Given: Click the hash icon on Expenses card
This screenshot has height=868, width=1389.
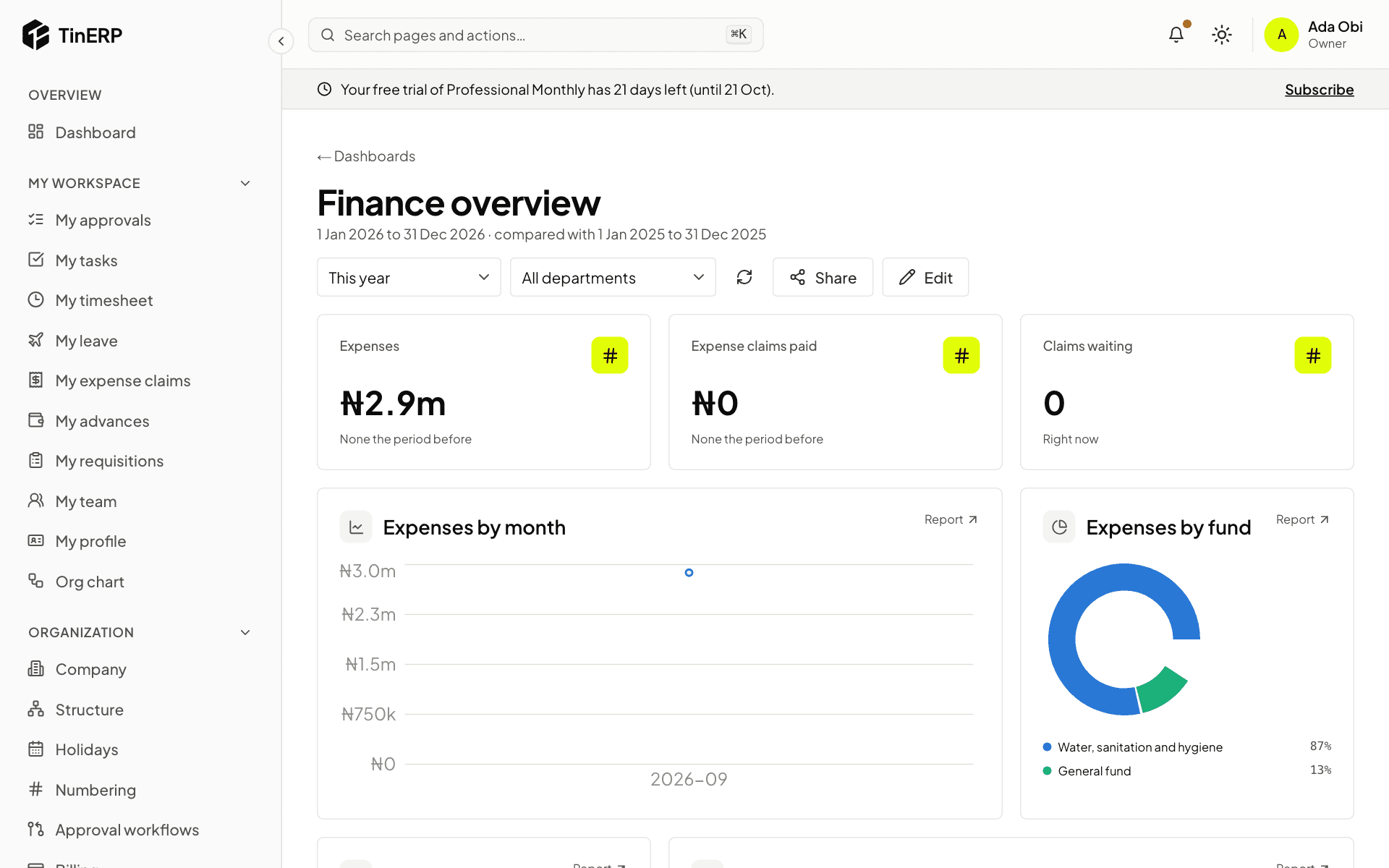Looking at the screenshot, I should point(610,355).
